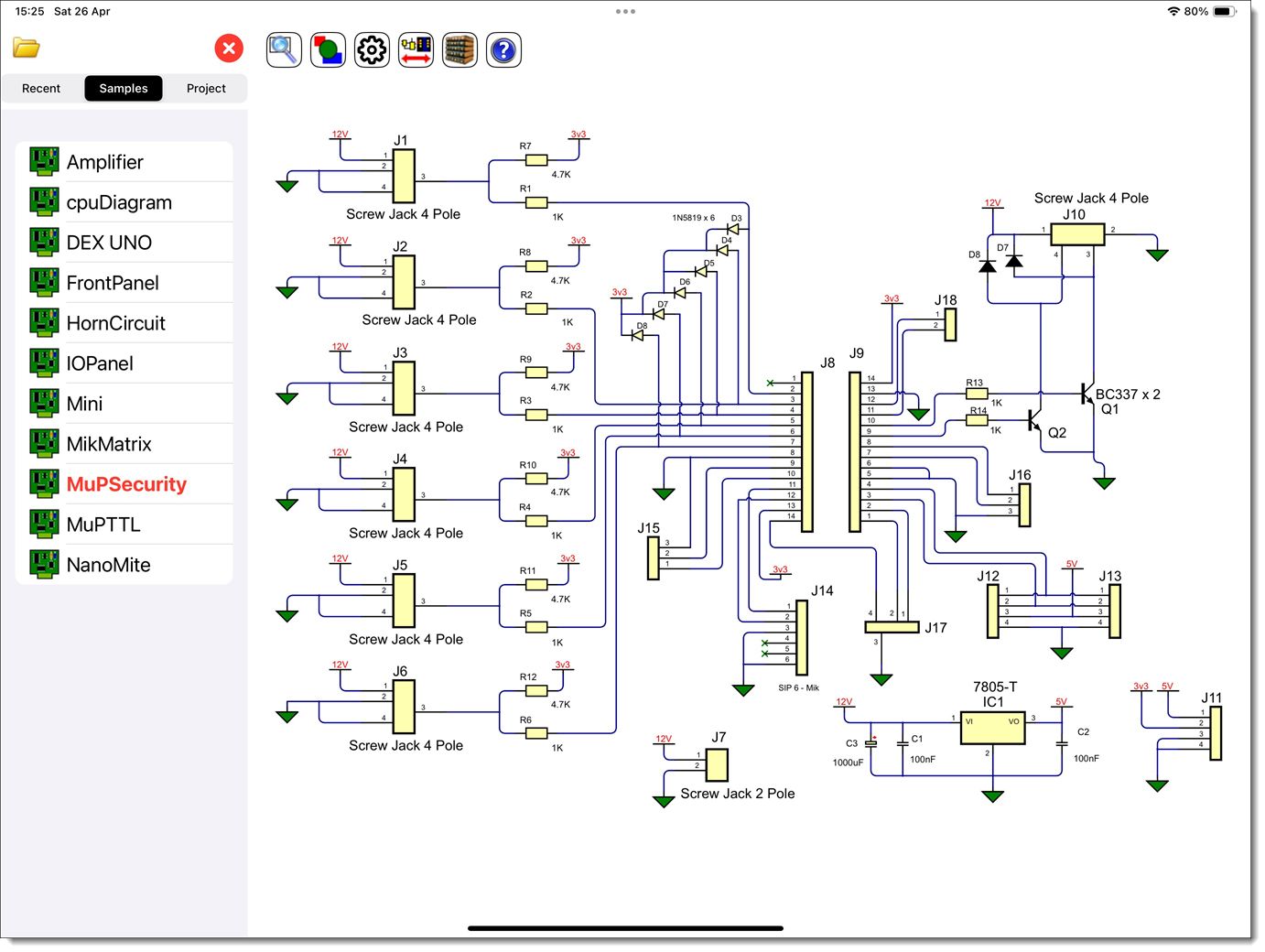
Task: Open the gear settings icon
Action: tap(372, 49)
